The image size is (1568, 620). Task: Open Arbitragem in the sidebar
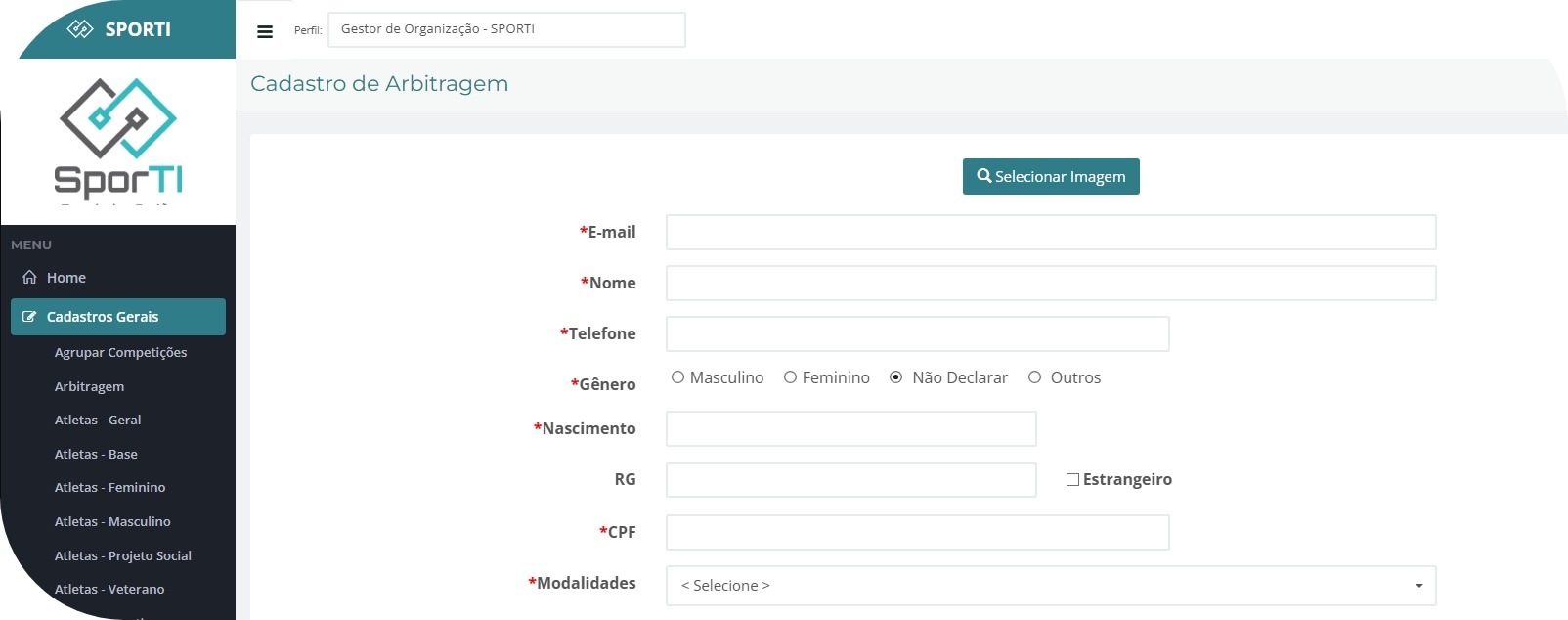point(89,386)
